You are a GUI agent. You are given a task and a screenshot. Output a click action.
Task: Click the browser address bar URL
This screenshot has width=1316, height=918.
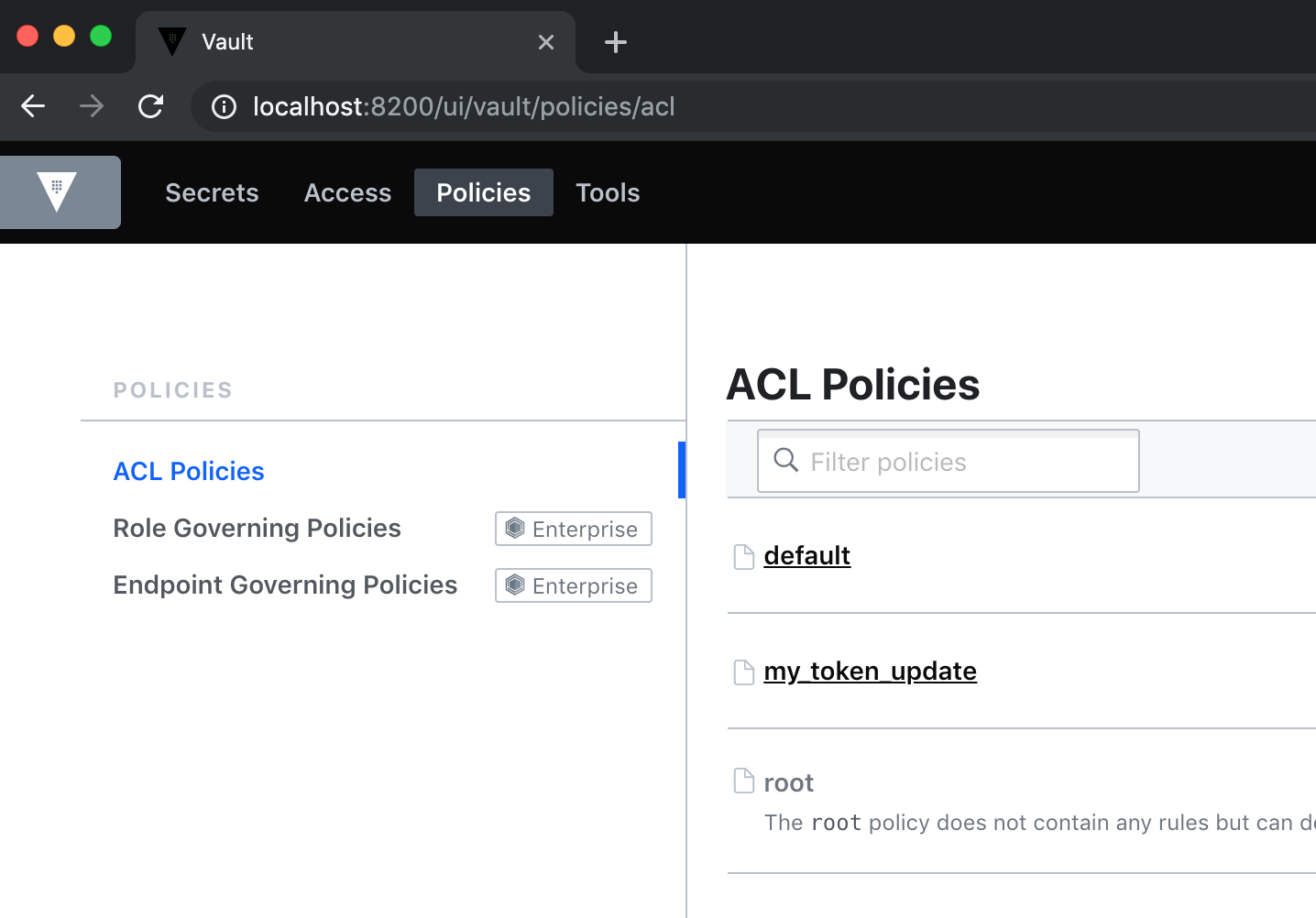pos(464,106)
